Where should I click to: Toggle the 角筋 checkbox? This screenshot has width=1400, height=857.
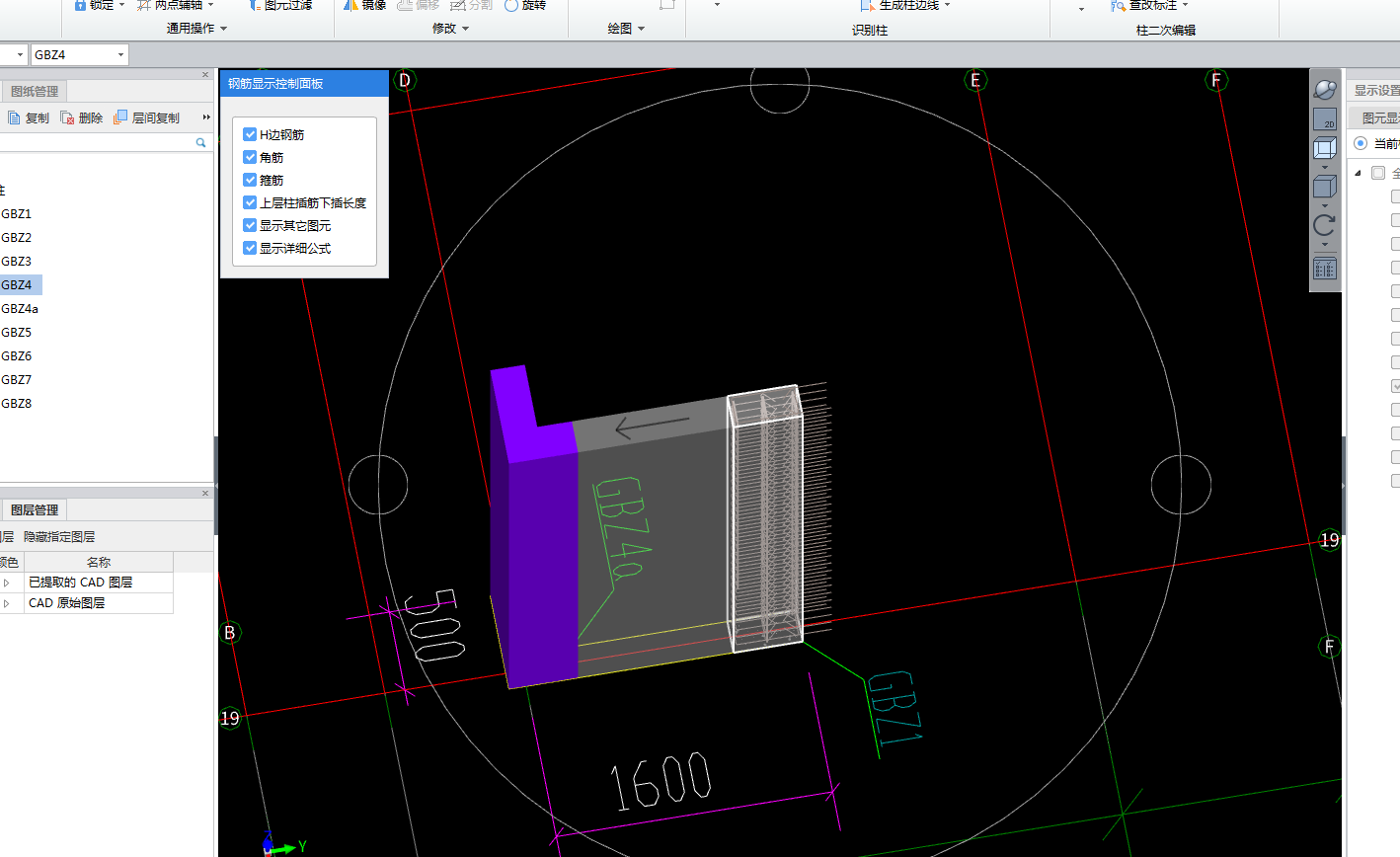(x=250, y=157)
